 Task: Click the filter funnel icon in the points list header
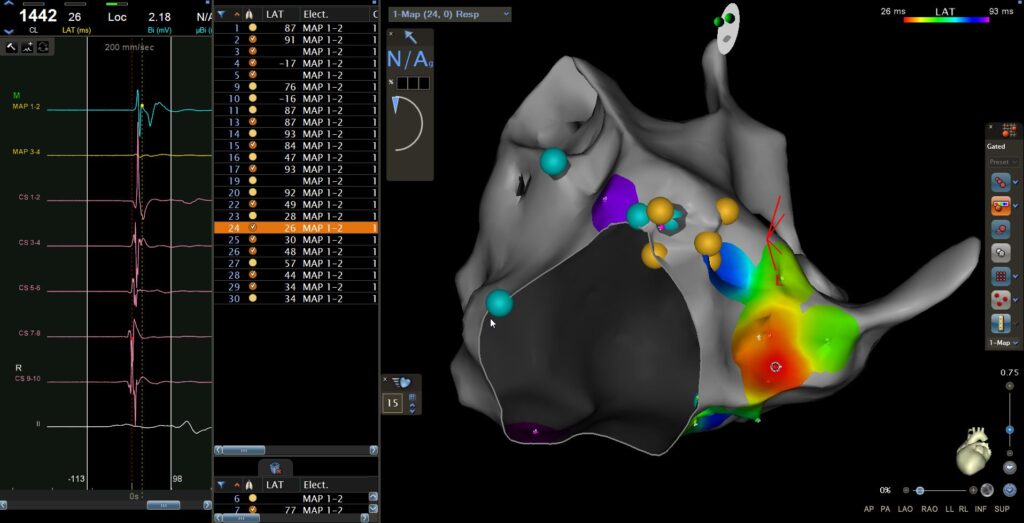click(221, 14)
